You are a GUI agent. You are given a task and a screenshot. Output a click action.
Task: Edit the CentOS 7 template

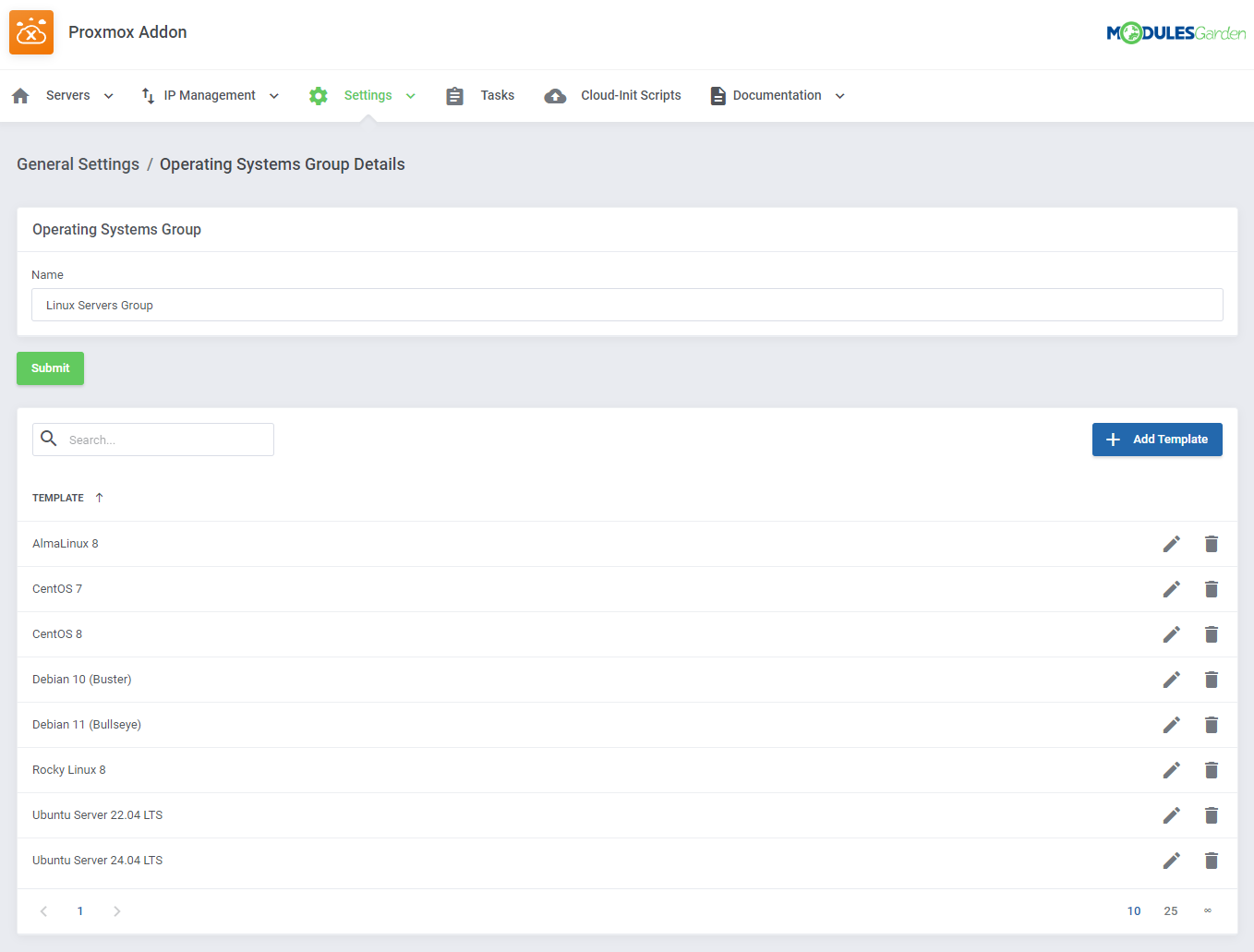(x=1171, y=589)
